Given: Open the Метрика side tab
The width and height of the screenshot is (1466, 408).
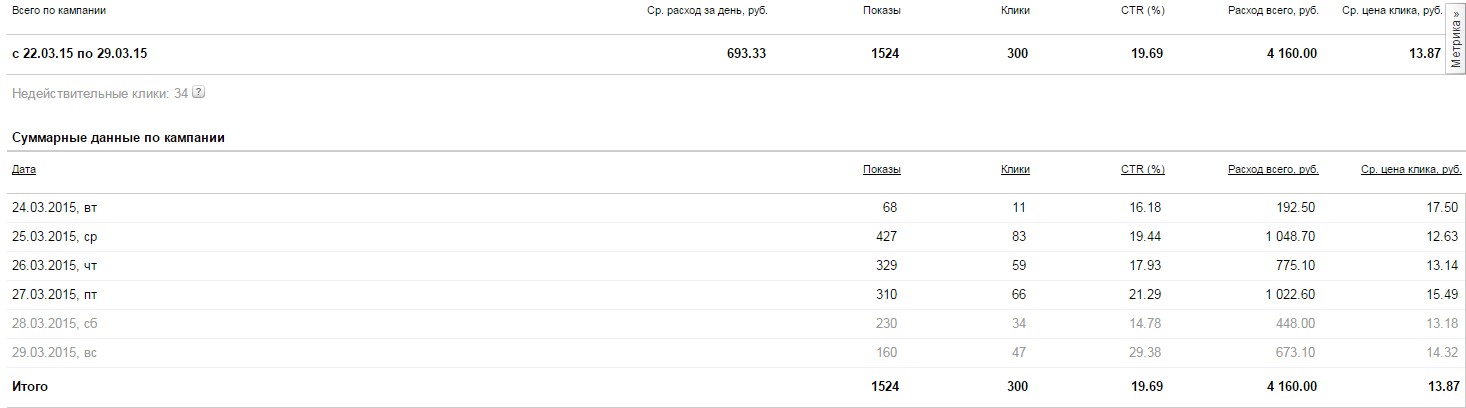Looking at the screenshot, I should pos(1456,38).
